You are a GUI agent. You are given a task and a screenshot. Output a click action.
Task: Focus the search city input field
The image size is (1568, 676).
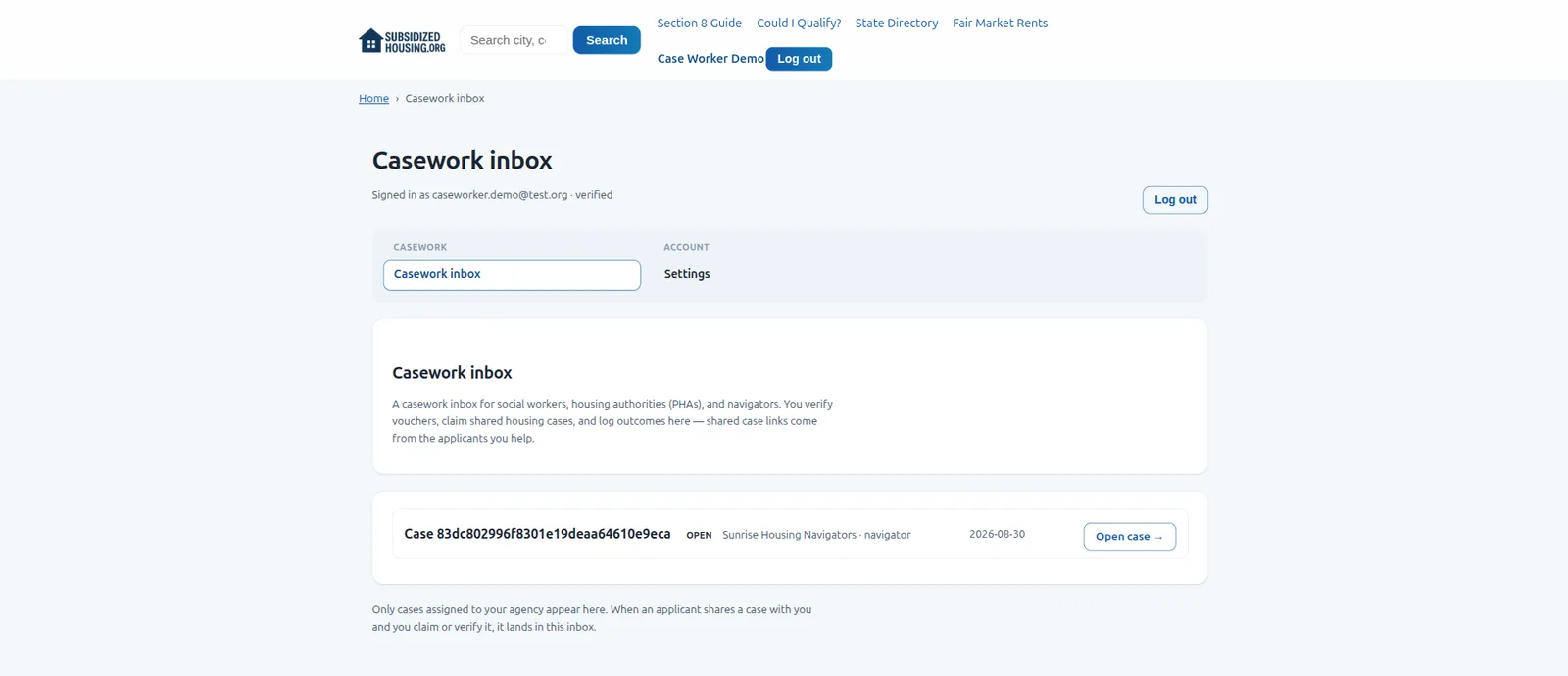512,40
